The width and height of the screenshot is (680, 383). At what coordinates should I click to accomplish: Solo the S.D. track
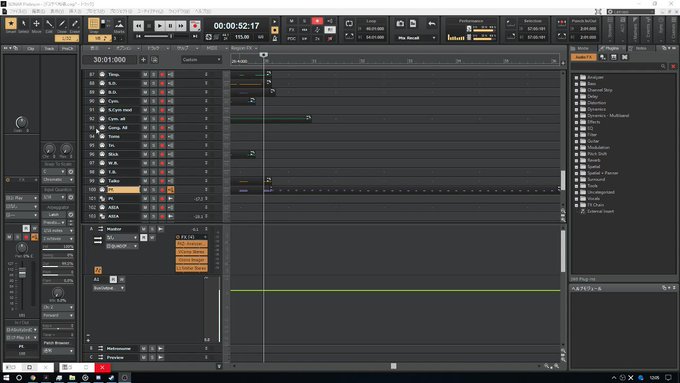point(154,83)
